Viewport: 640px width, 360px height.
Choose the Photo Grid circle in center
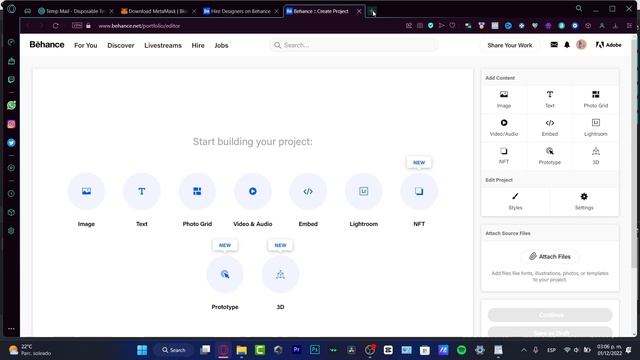[x=197, y=191]
